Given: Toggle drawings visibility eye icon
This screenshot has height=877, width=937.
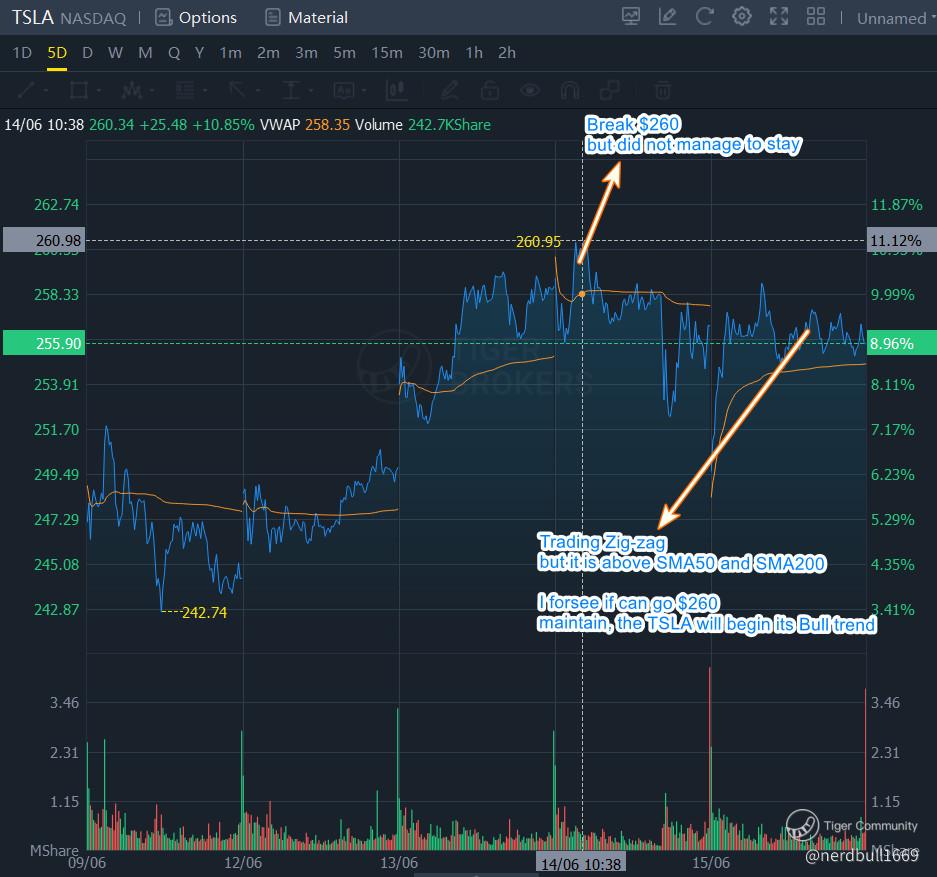Looking at the screenshot, I should [x=530, y=90].
